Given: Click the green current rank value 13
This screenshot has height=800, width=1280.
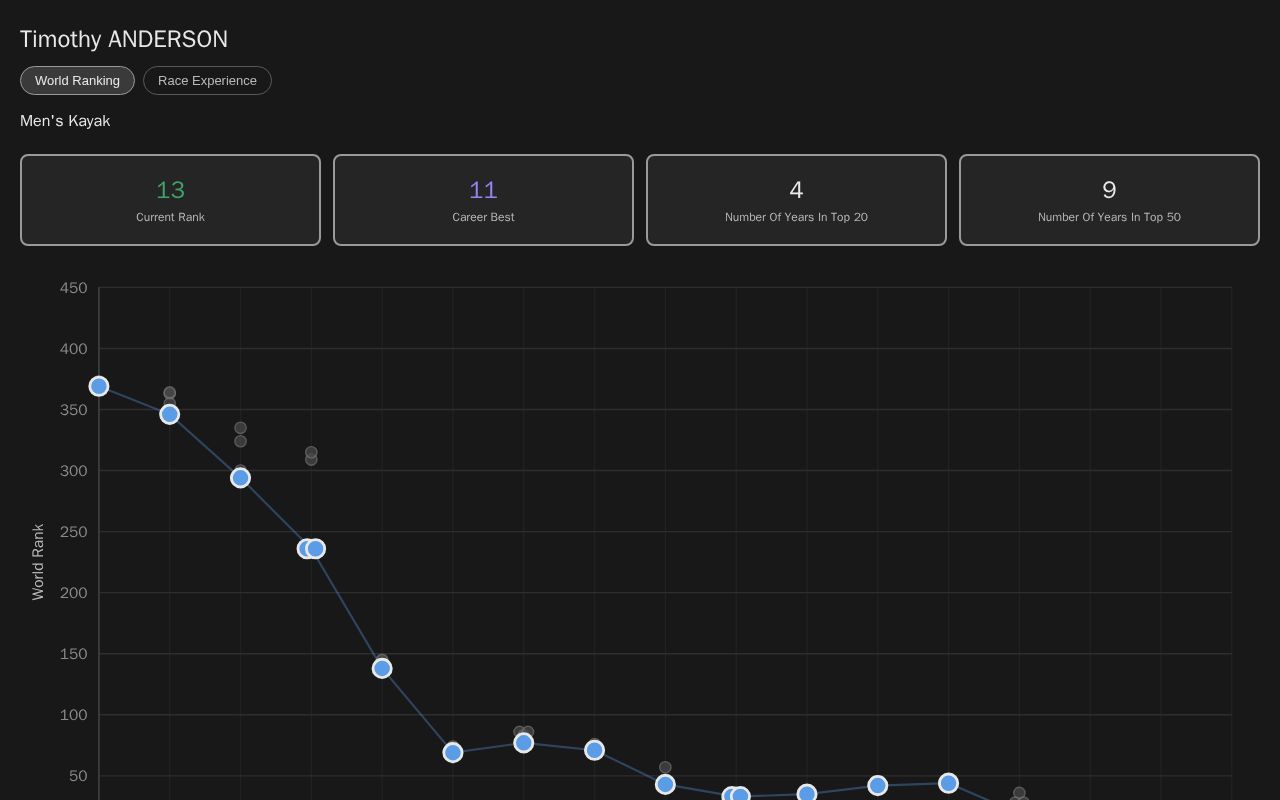Looking at the screenshot, I should (x=170, y=190).
